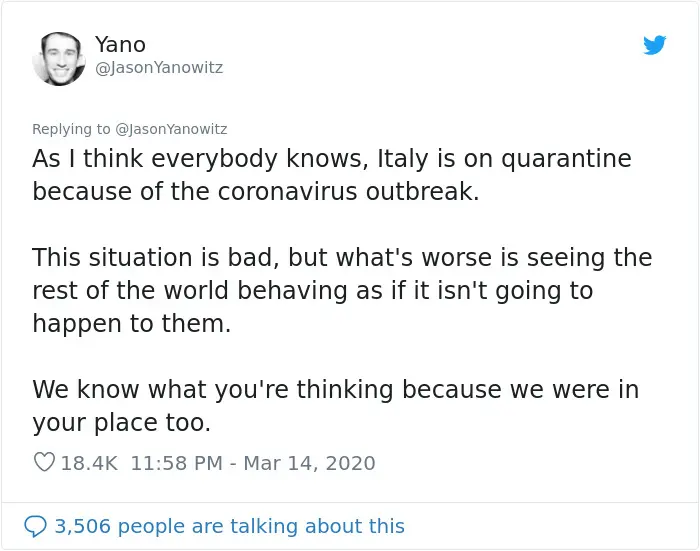Click the display name Yano
The width and height of the screenshot is (700, 551).
click(120, 44)
